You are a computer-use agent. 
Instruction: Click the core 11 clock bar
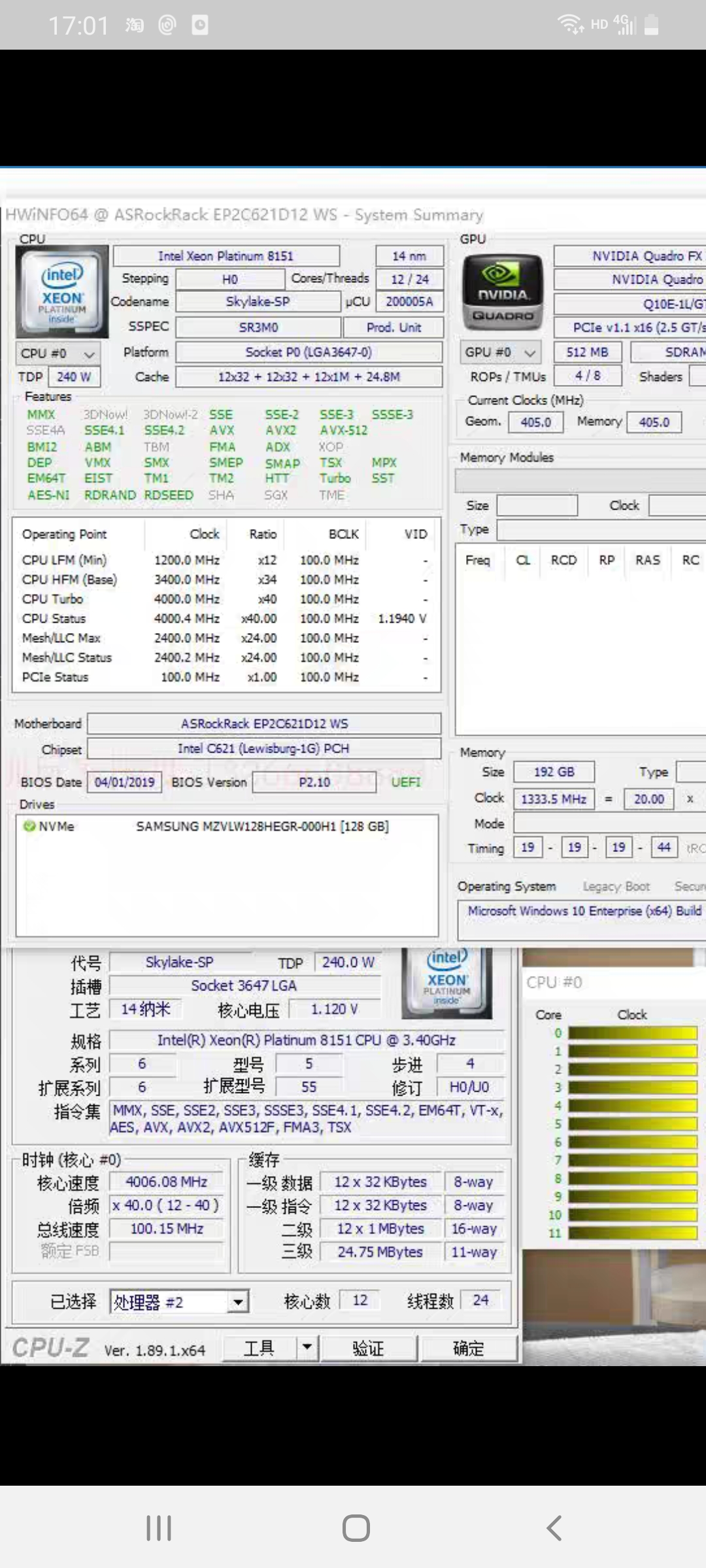pos(632,1233)
